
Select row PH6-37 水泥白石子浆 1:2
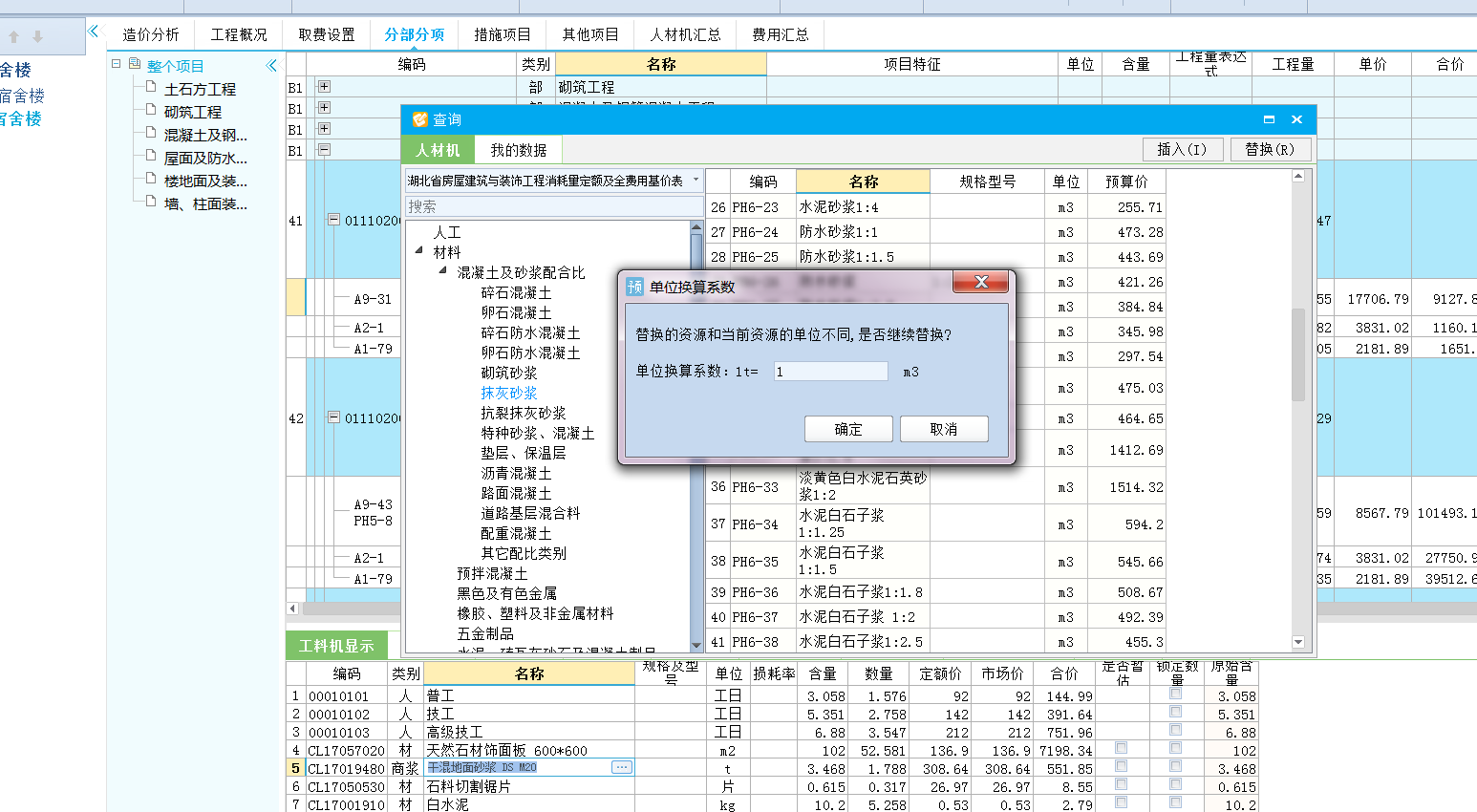coord(936,617)
